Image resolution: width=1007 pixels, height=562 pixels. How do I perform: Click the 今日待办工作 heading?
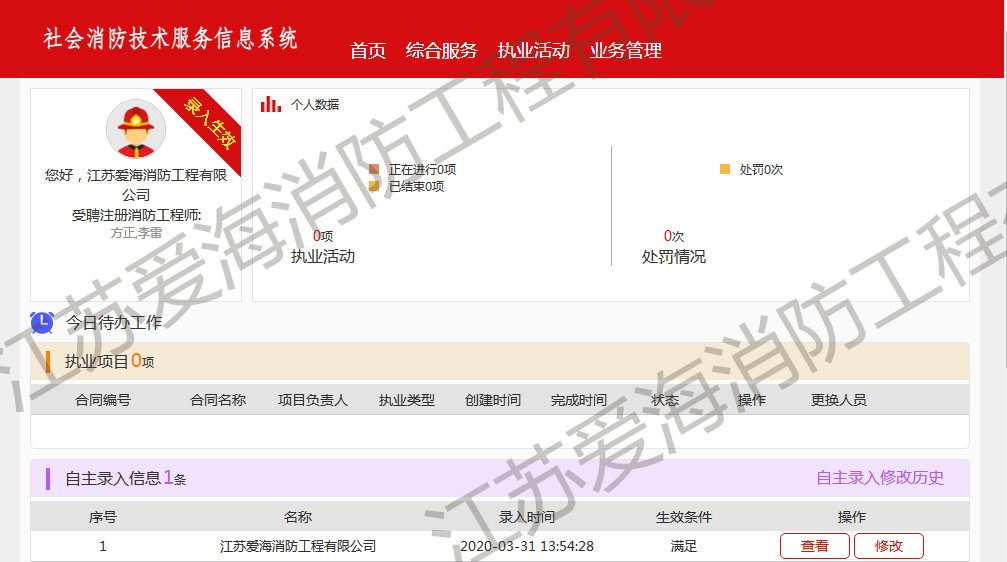114,322
